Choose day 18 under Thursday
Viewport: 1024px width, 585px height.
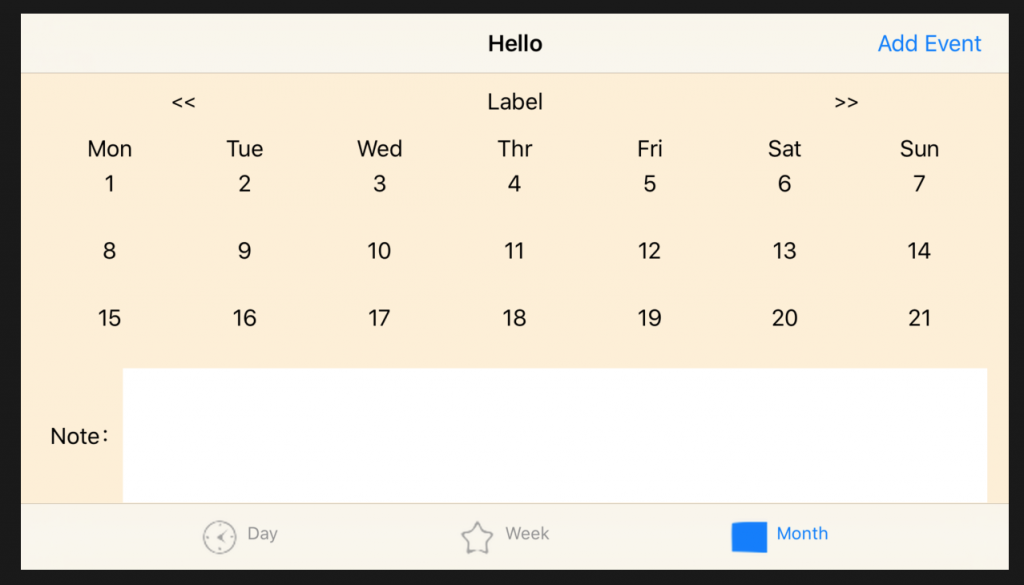(514, 318)
